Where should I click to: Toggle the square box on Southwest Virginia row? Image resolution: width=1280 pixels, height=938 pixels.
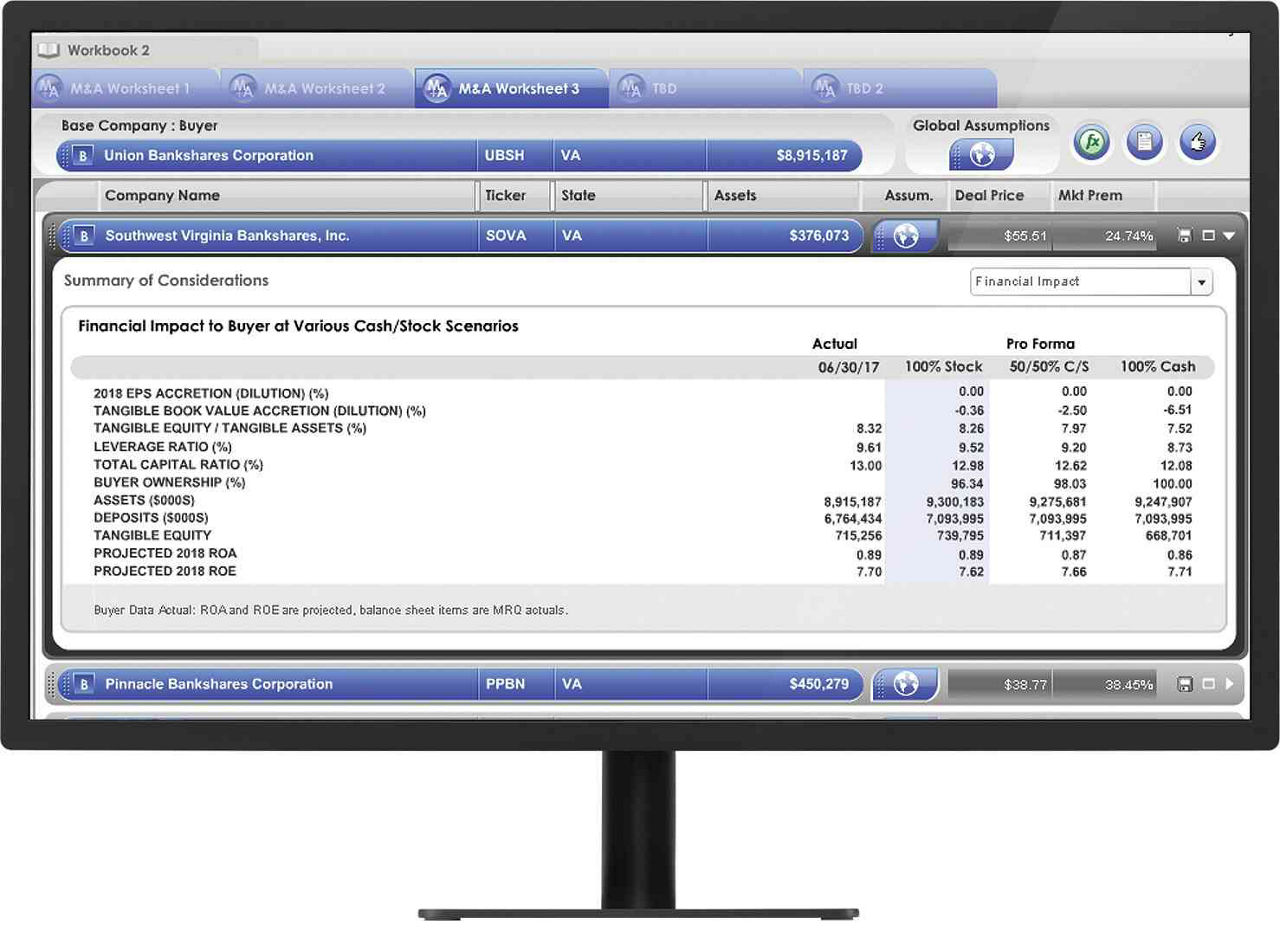1208,237
